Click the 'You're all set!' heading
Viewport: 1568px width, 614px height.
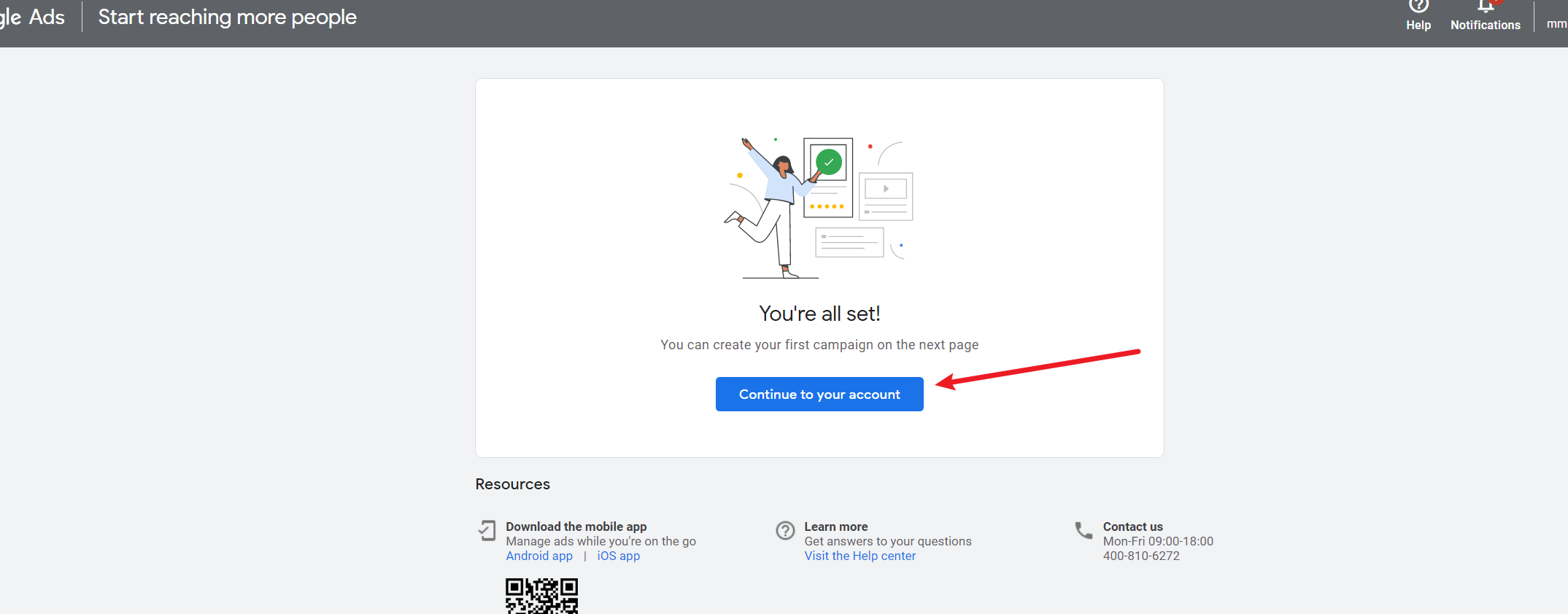click(x=819, y=314)
